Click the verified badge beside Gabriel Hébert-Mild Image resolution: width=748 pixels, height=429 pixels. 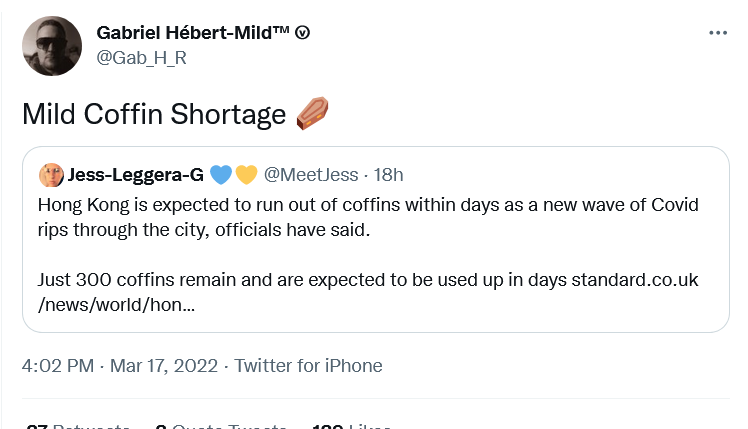tap(302, 33)
